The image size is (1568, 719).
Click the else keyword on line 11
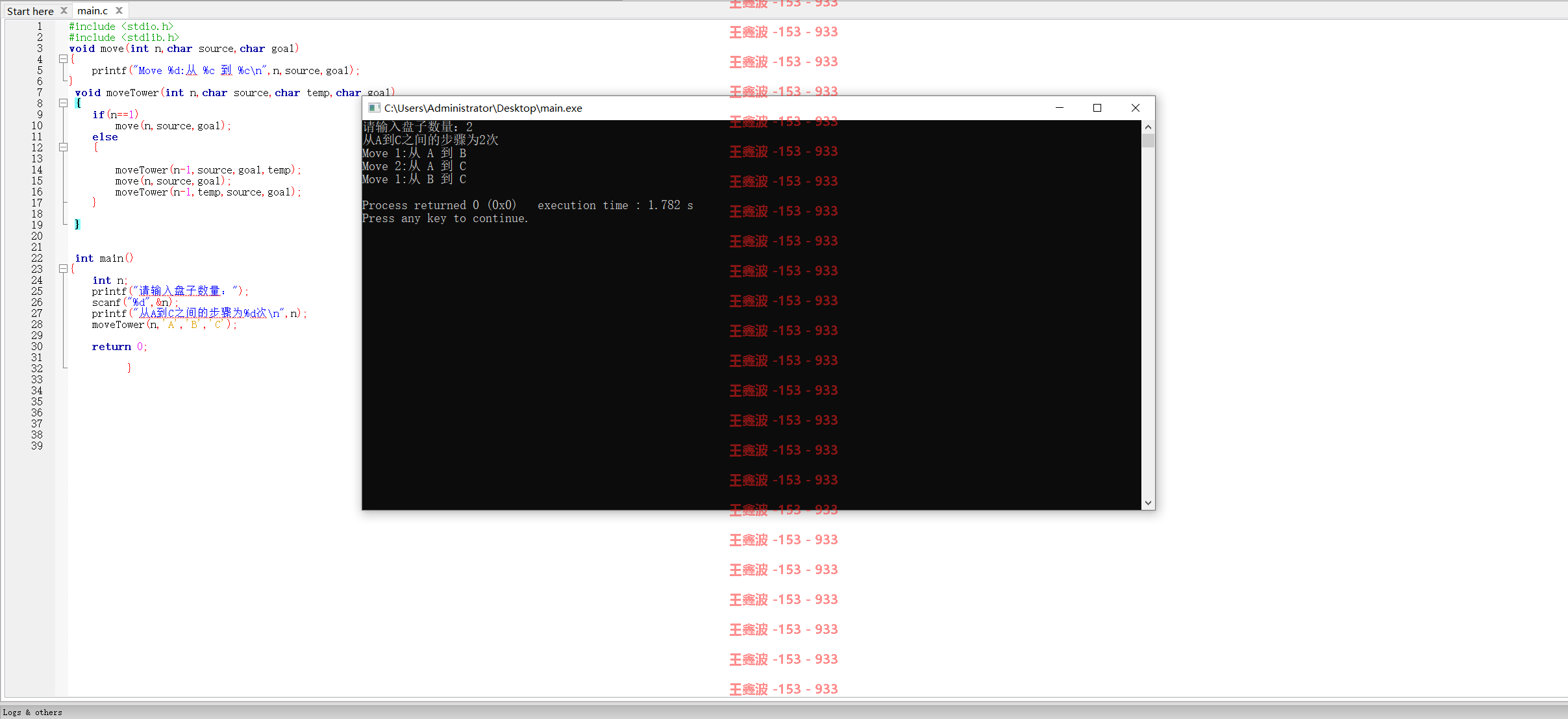[105, 137]
